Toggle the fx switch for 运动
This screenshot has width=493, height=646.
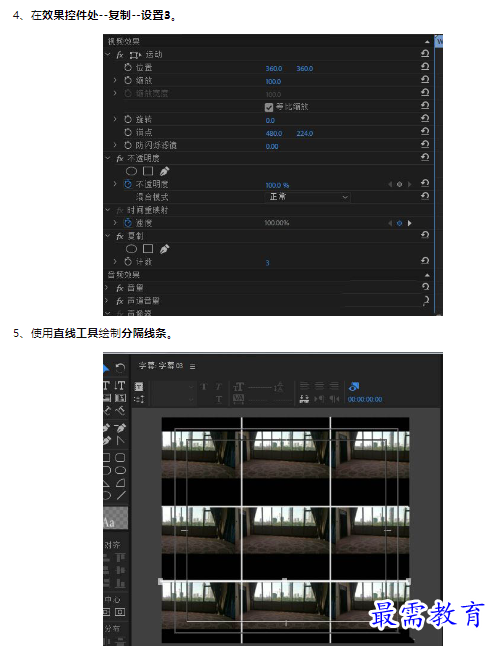[x=120, y=54]
